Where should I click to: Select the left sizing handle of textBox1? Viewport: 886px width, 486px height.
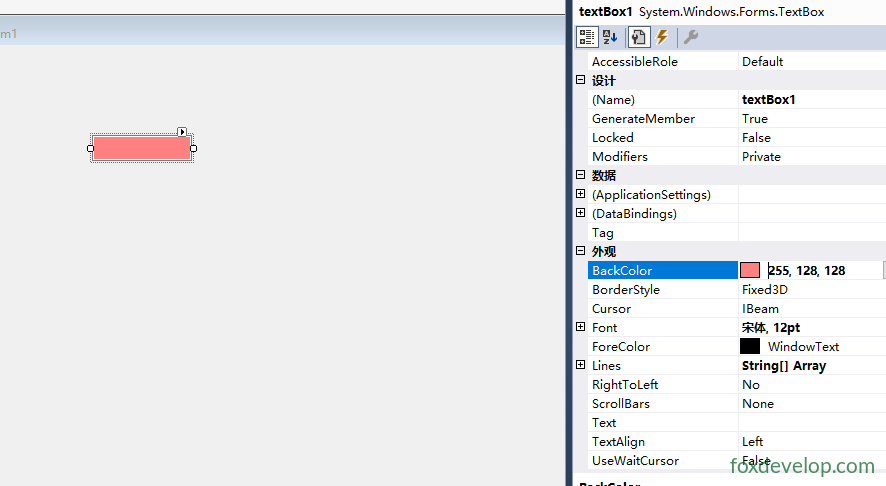point(90,149)
